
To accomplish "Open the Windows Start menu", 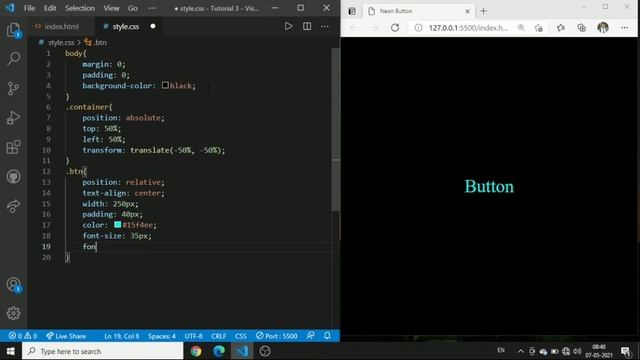I will (11, 351).
